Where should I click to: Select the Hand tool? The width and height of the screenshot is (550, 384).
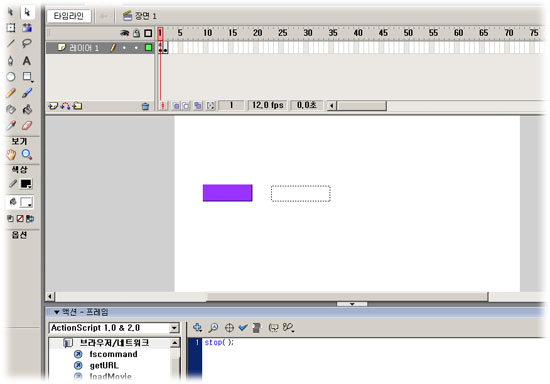[x=11, y=154]
